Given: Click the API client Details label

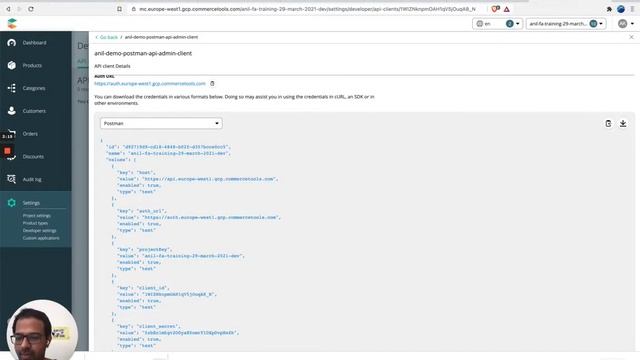Looking at the screenshot, I should pos(112,66).
